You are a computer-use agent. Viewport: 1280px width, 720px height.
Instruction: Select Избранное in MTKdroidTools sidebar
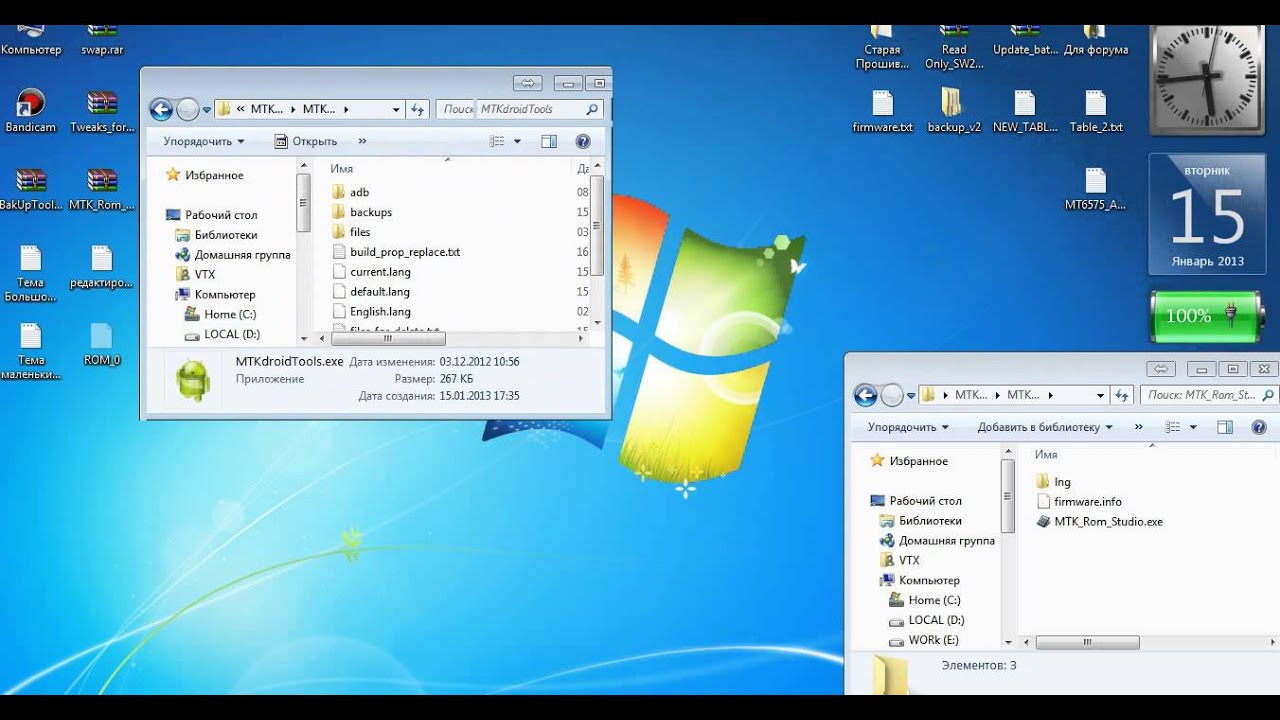click(204, 175)
